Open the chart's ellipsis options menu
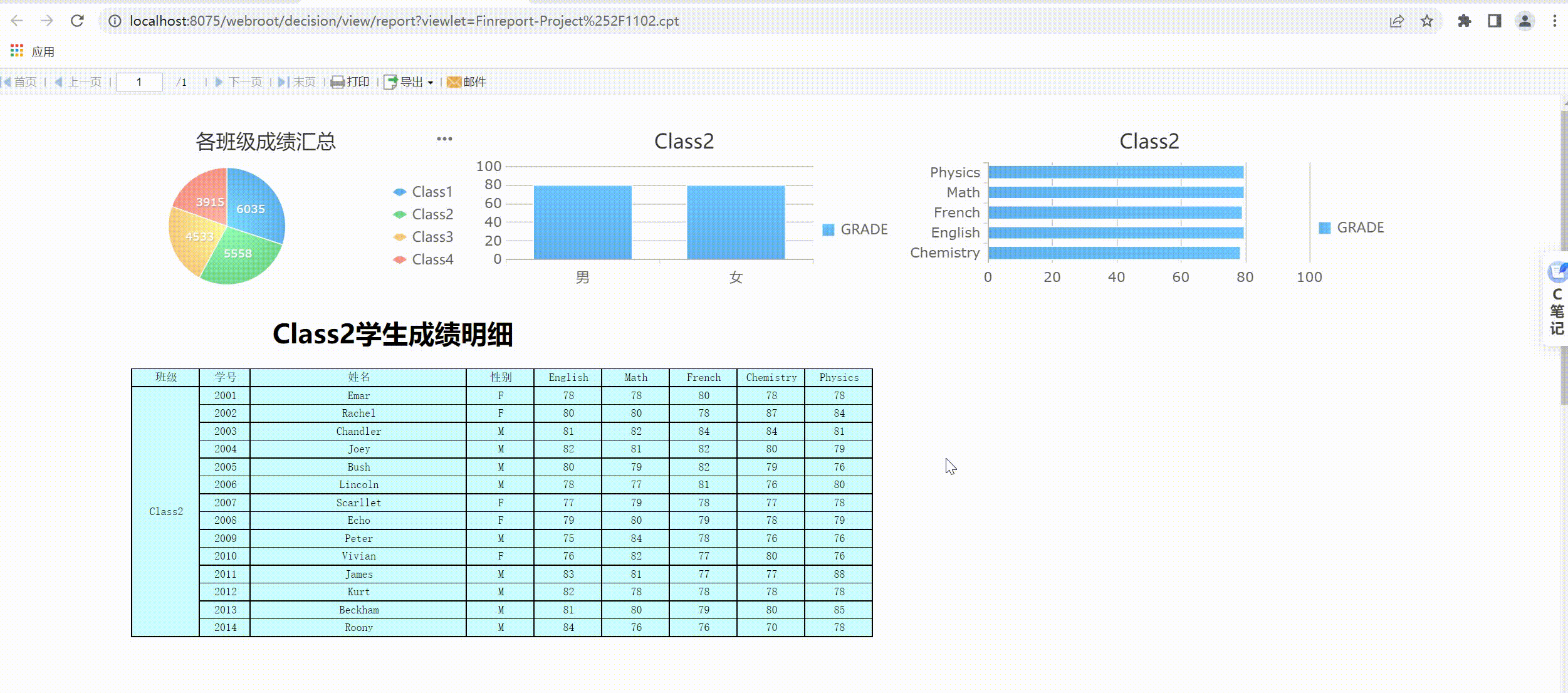 (444, 138)
